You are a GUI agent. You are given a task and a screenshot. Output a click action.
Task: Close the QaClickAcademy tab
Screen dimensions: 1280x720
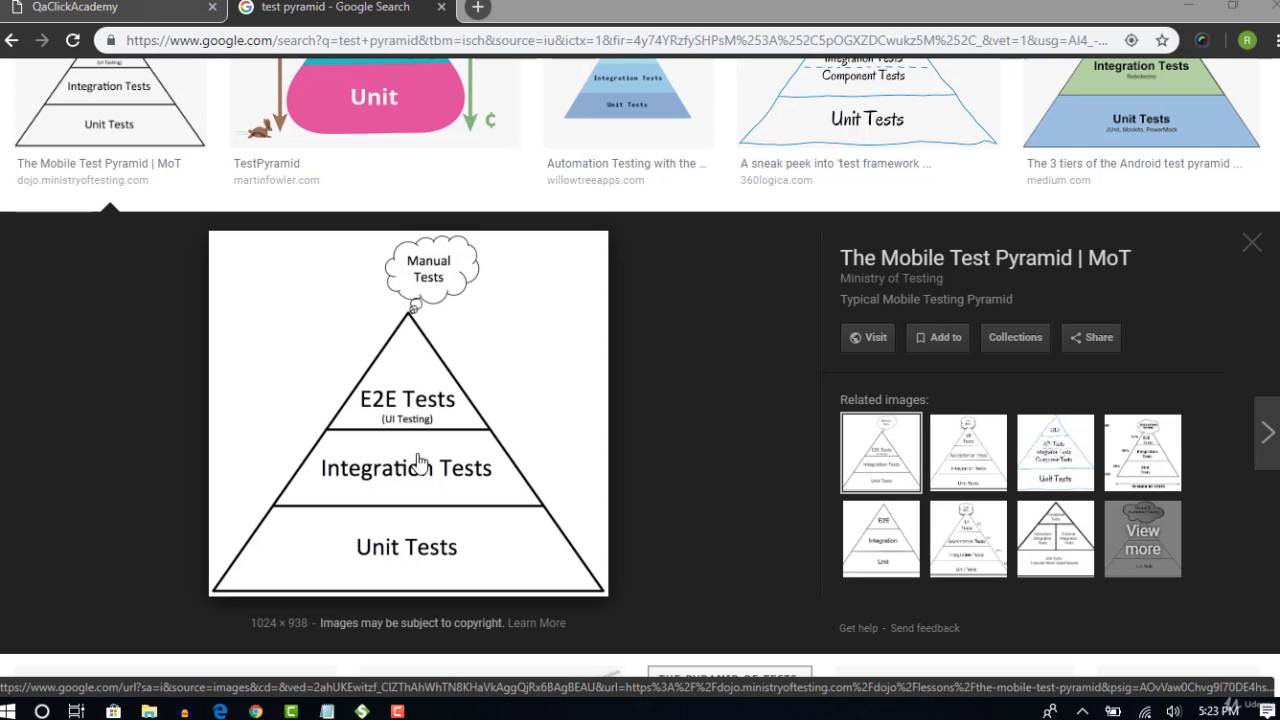tap(212, 7)
